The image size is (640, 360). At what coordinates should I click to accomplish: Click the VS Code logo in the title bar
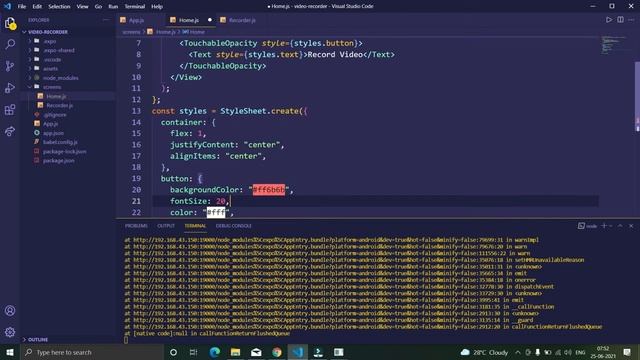[7, 6]
